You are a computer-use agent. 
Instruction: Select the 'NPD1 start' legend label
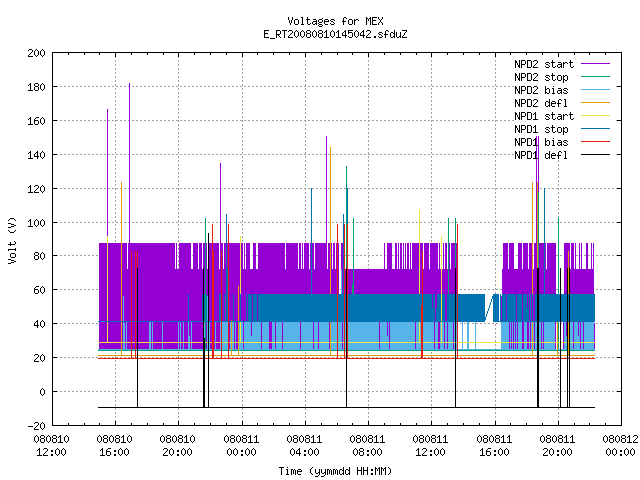click(544, 116)
